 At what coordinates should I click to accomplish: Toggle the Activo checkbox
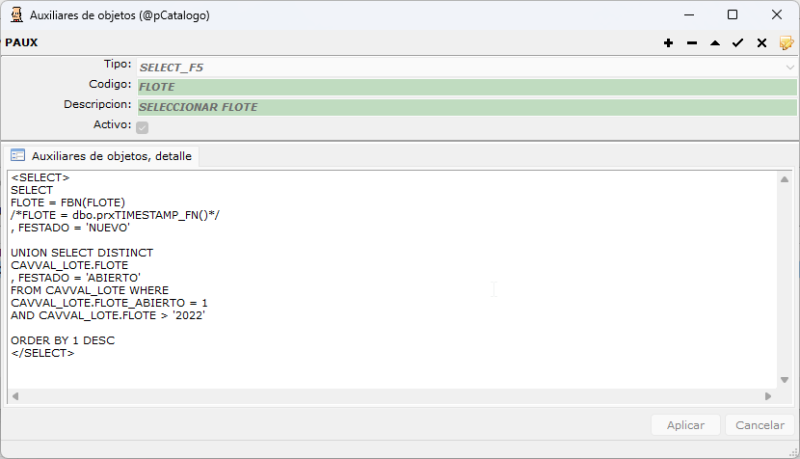click(x=142, y=127)
